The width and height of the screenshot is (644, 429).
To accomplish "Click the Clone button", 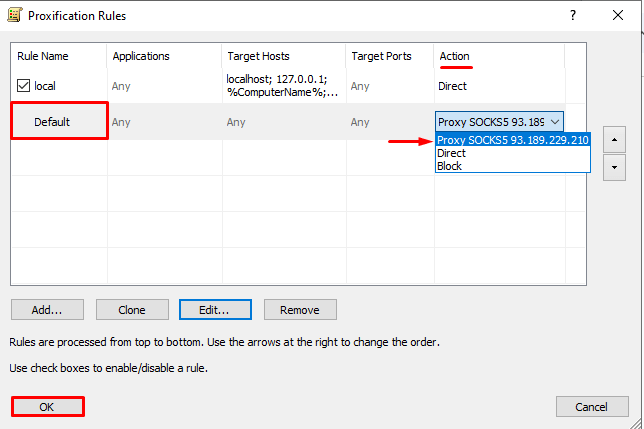I will pyautogui.click(x=132, y=310).
